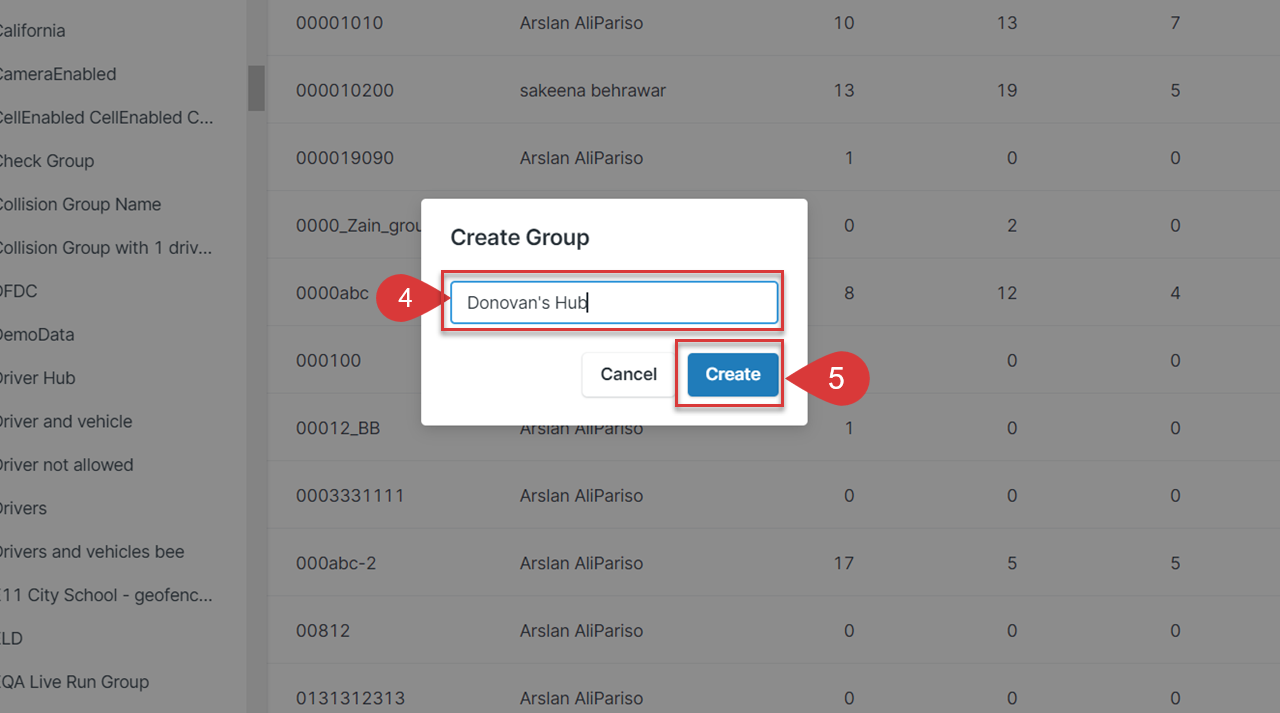
Task: Select the 000100 row
Action: 774,360
